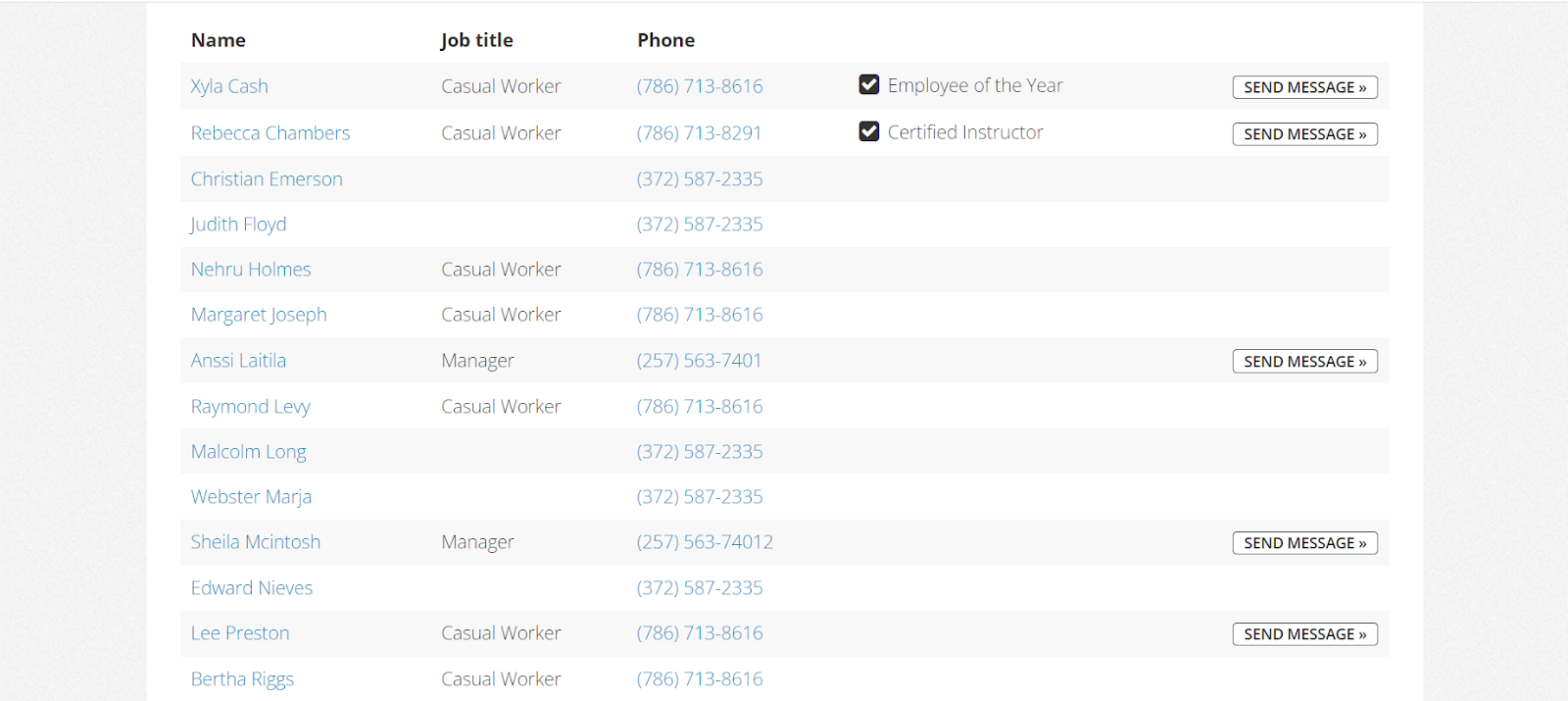Viewport: 1568px width, 701px height.
Task: Click the phone number for Webster Marja
Action: point(699,496)
